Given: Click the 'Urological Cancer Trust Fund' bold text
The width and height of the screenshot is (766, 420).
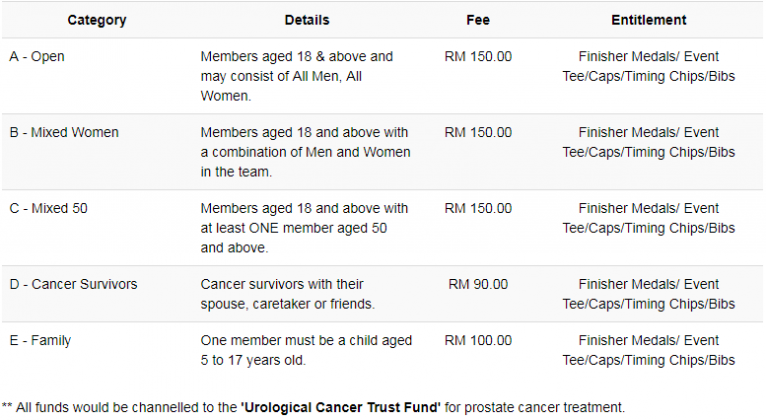Looking at the screenshot, I should pos(341,407).
